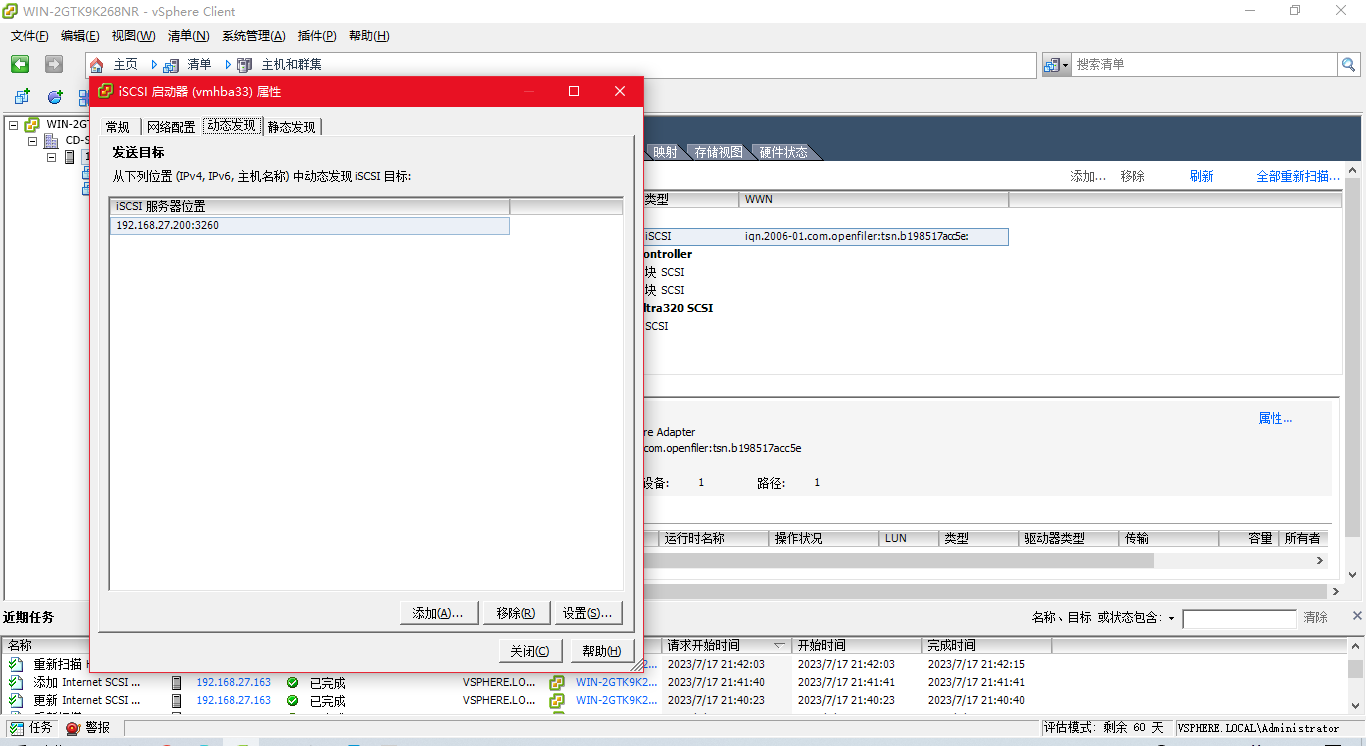This screenshot has height=746, width=1366.
Task: Click the host server icon in tree
Action: 69,157
